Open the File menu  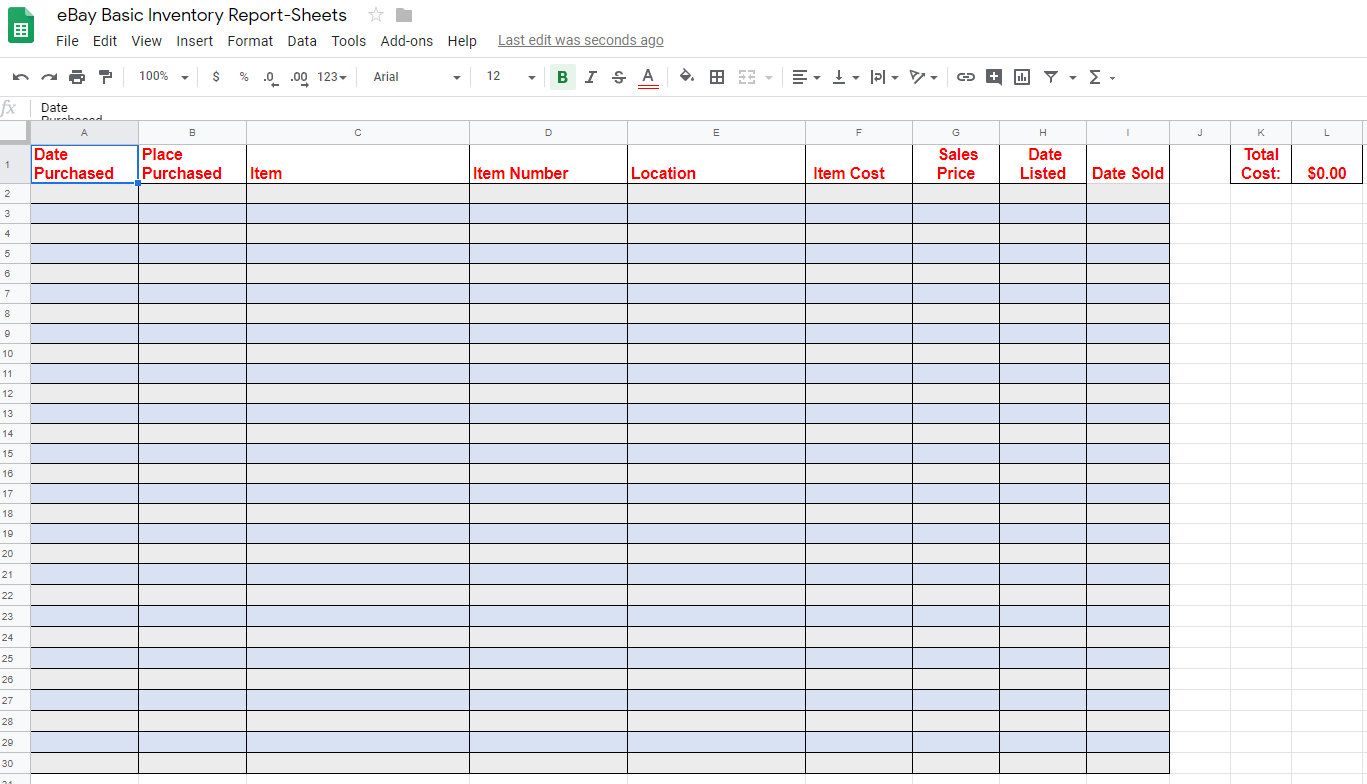(x=67, y=41)
